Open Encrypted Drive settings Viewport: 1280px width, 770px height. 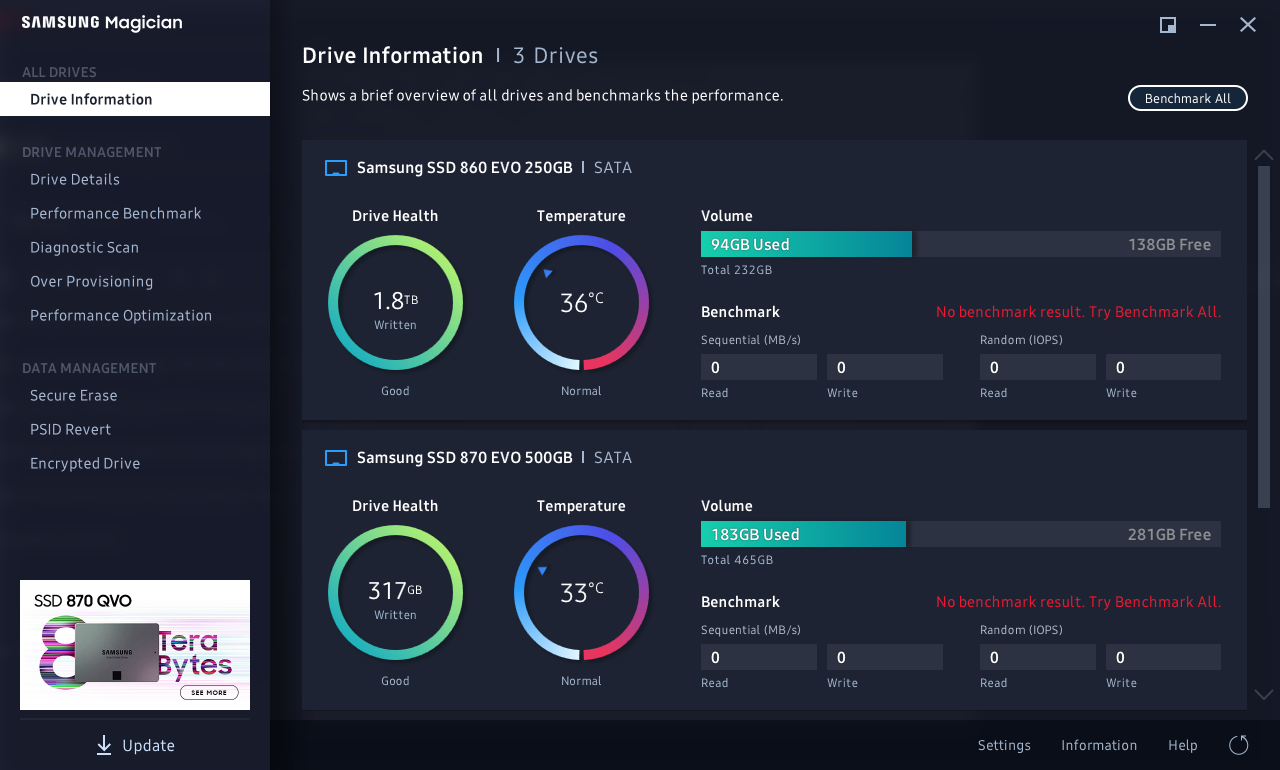(85, 464)
